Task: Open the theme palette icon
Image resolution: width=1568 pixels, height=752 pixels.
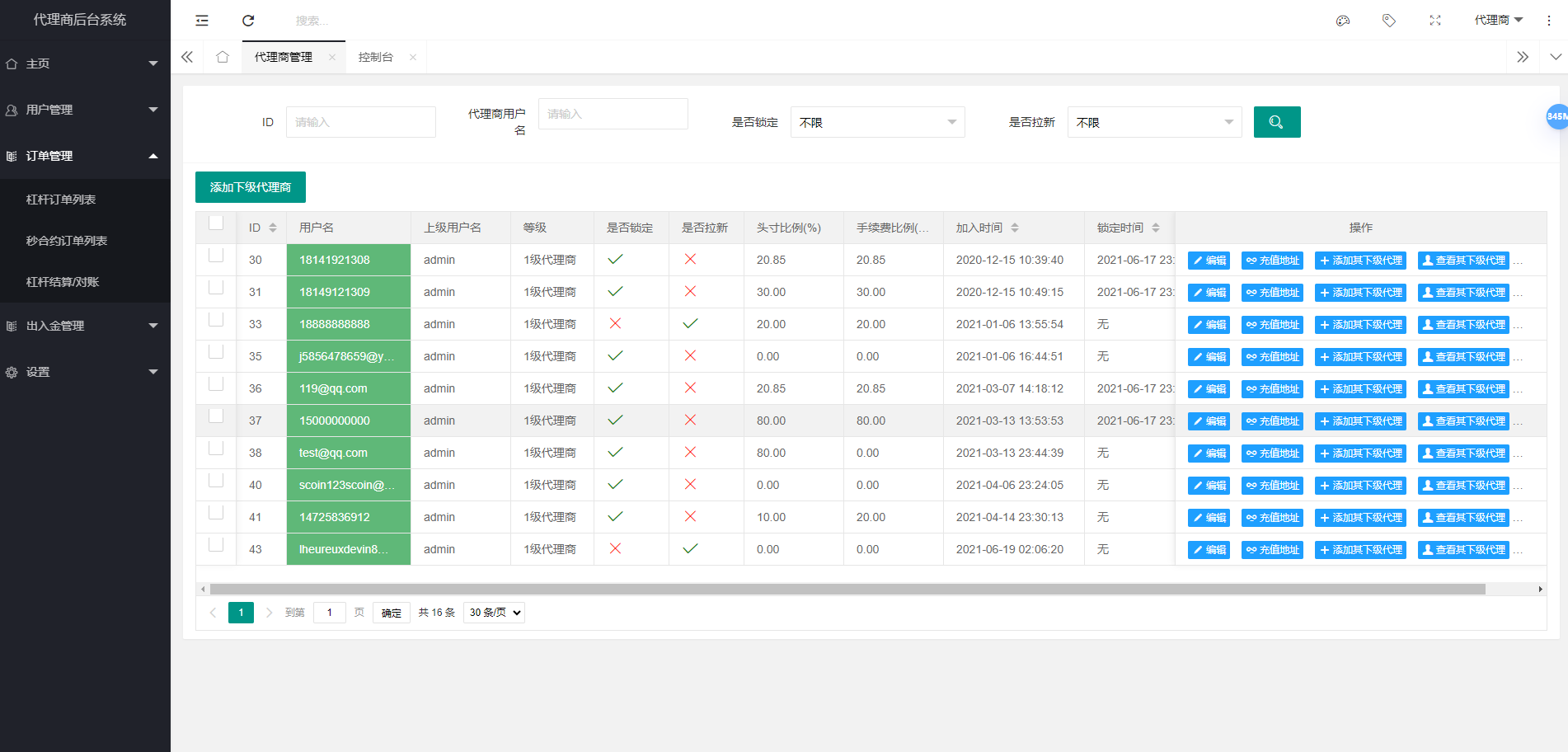Action: [1343, 21]
